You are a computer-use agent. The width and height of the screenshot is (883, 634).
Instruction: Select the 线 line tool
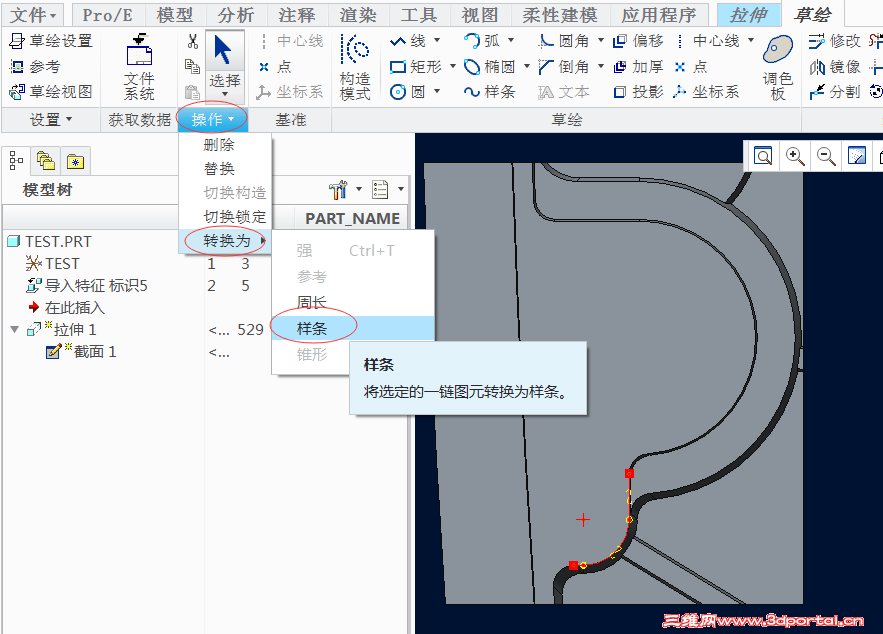coord(407,41)
